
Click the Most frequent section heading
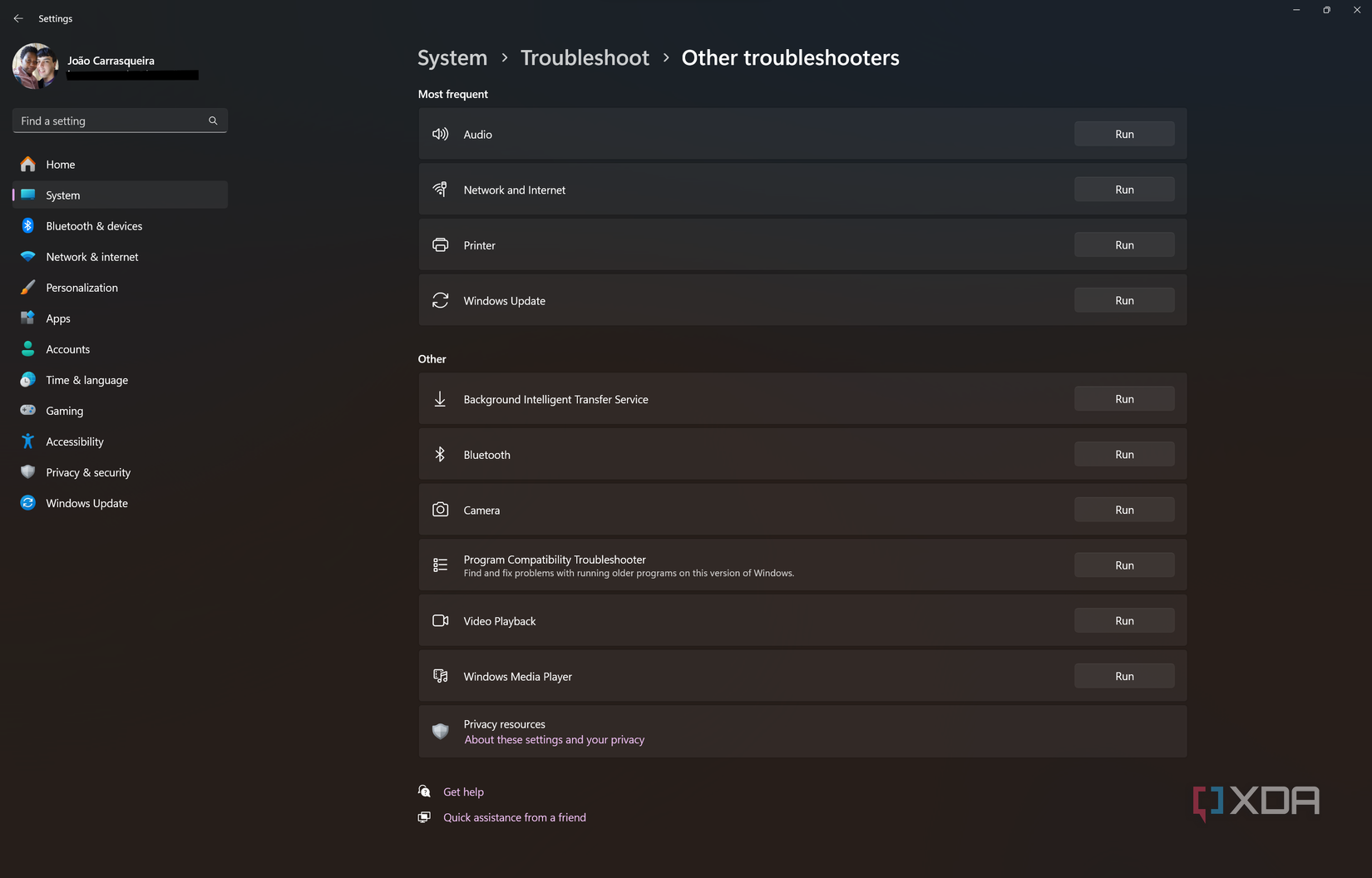453,94
